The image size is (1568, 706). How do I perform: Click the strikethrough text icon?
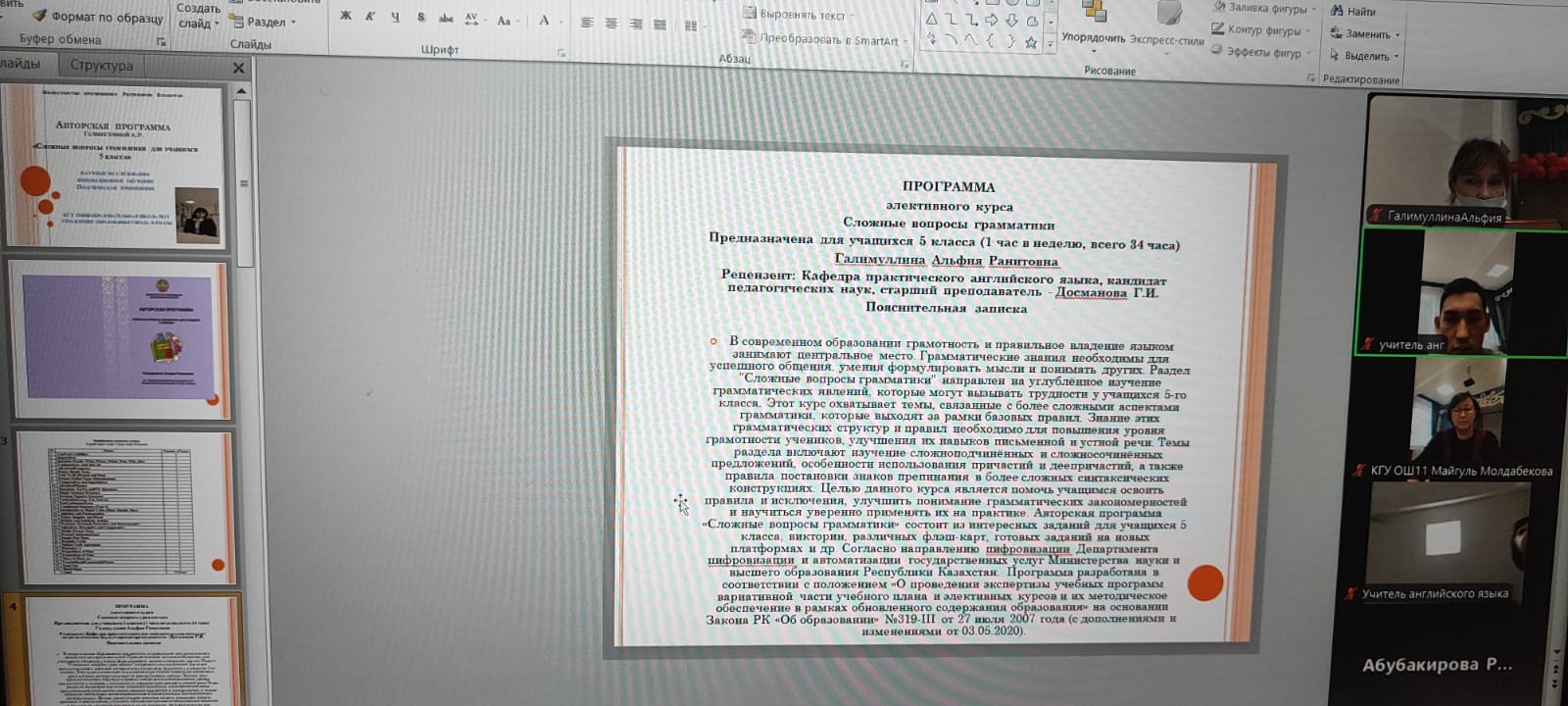point(446,19)
